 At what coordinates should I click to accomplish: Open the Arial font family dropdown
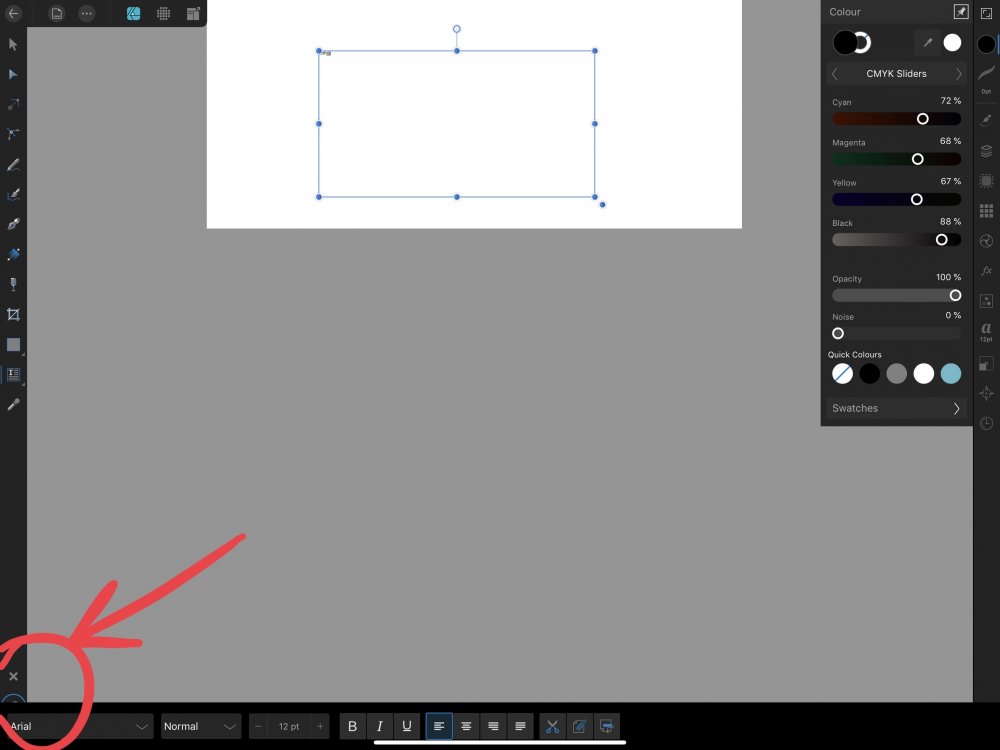[x=78, y=726]
